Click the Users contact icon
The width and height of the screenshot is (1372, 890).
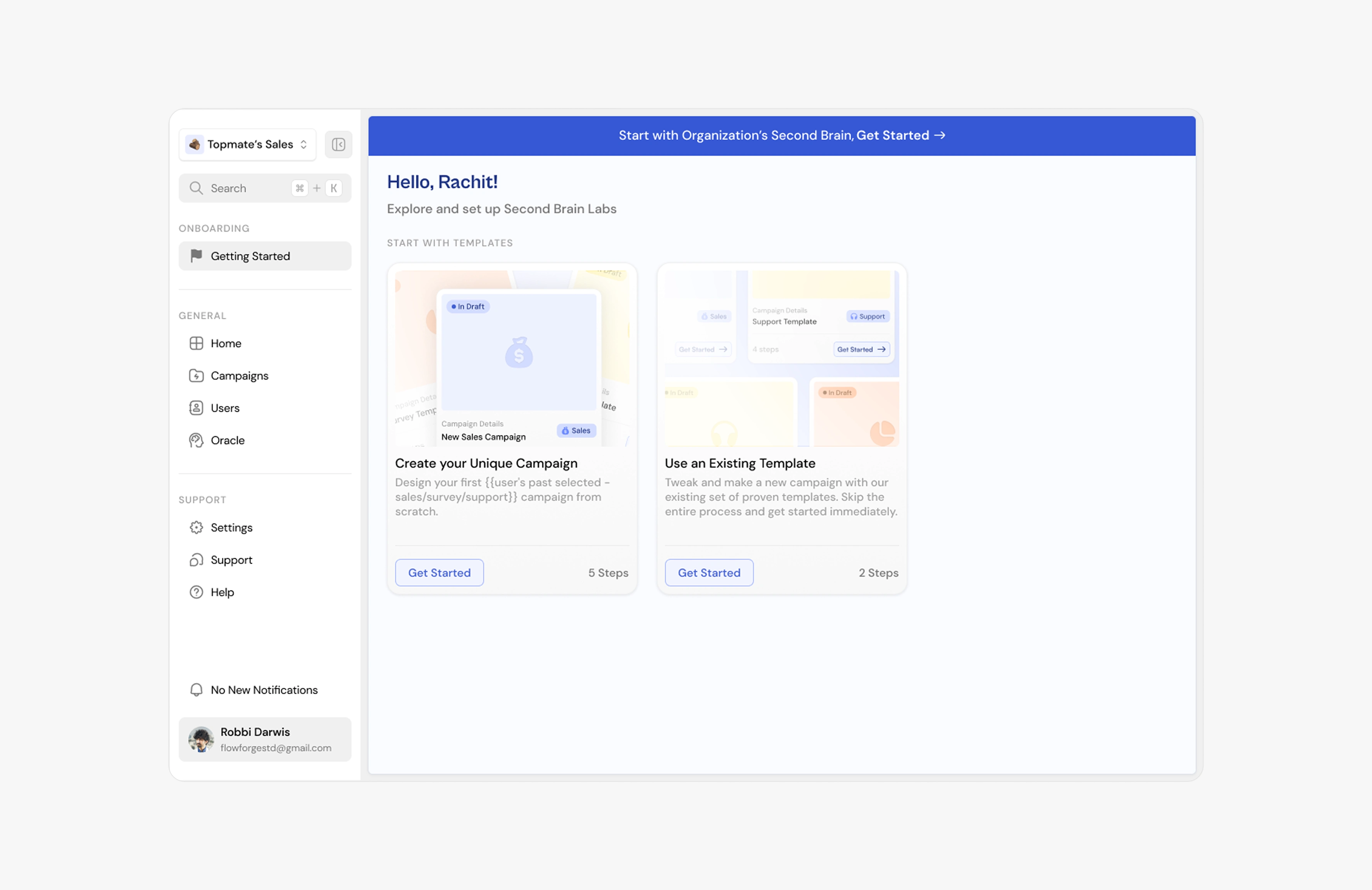[196, 408]
